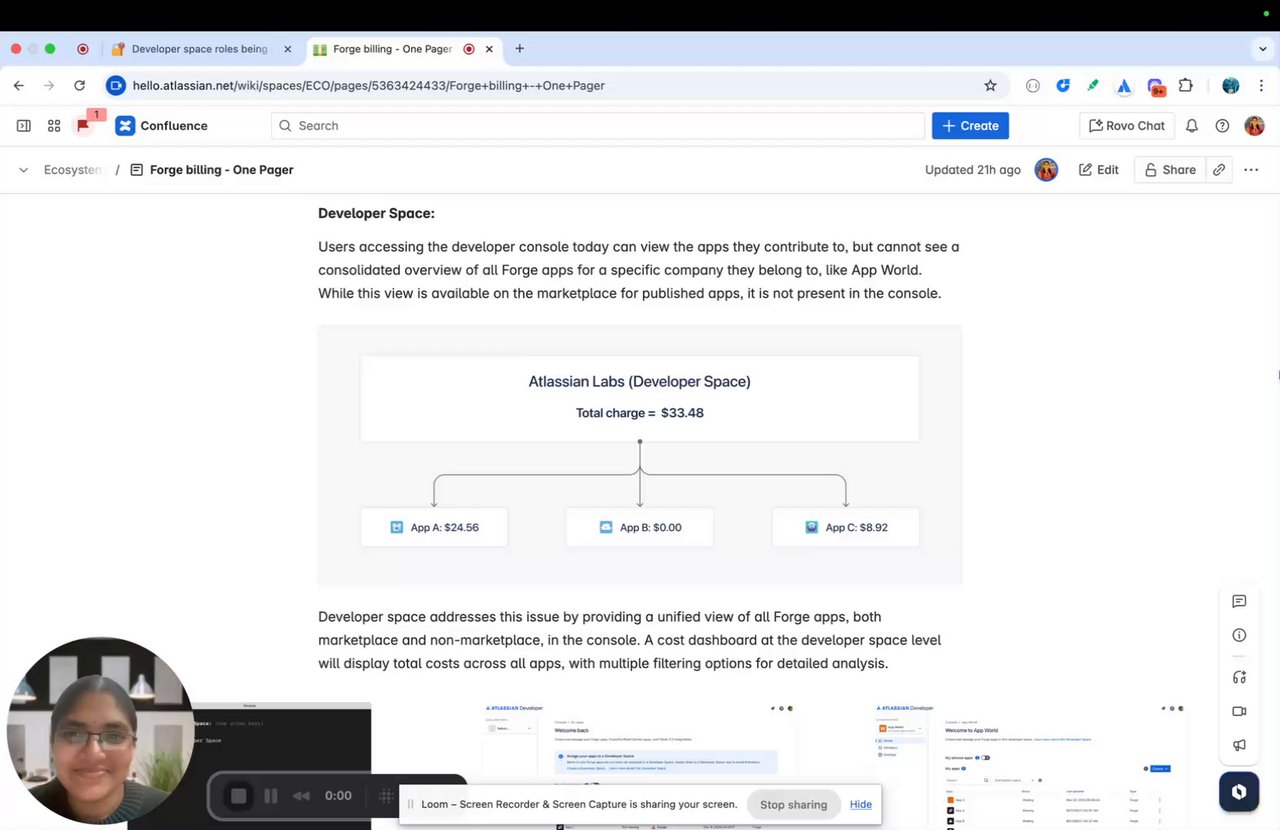Select the Forge billing - One Pager tab
This screenshot has width=1280, height=830.
pyautogui.click(x=390, y=49)
